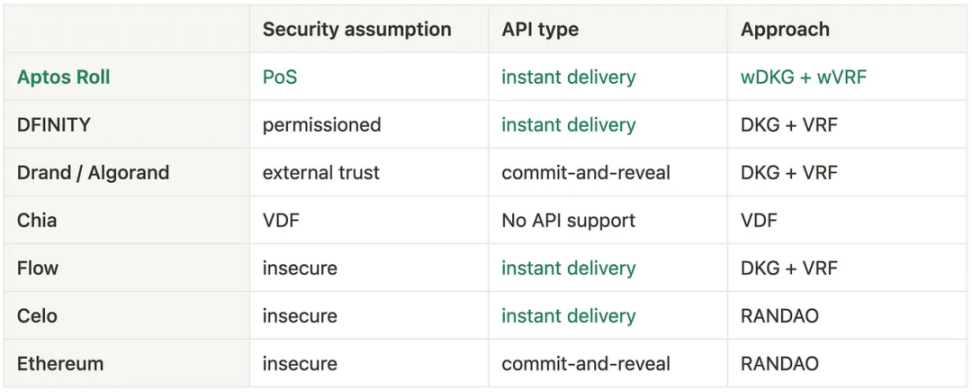Click commit-and-reveal in Ethereum row

pyautogui.click(x=586, y=363)
